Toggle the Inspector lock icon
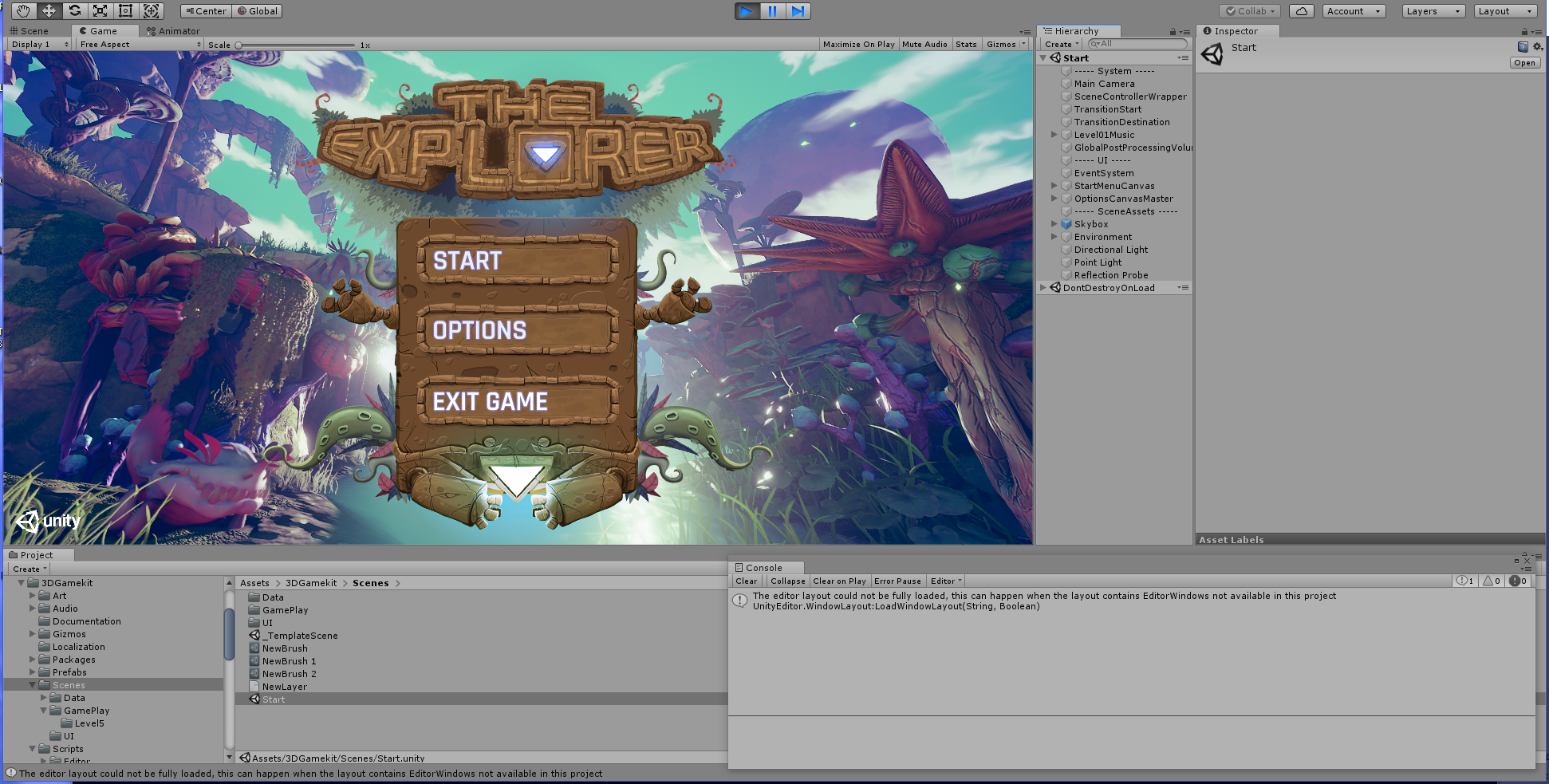 point(1524,32)
